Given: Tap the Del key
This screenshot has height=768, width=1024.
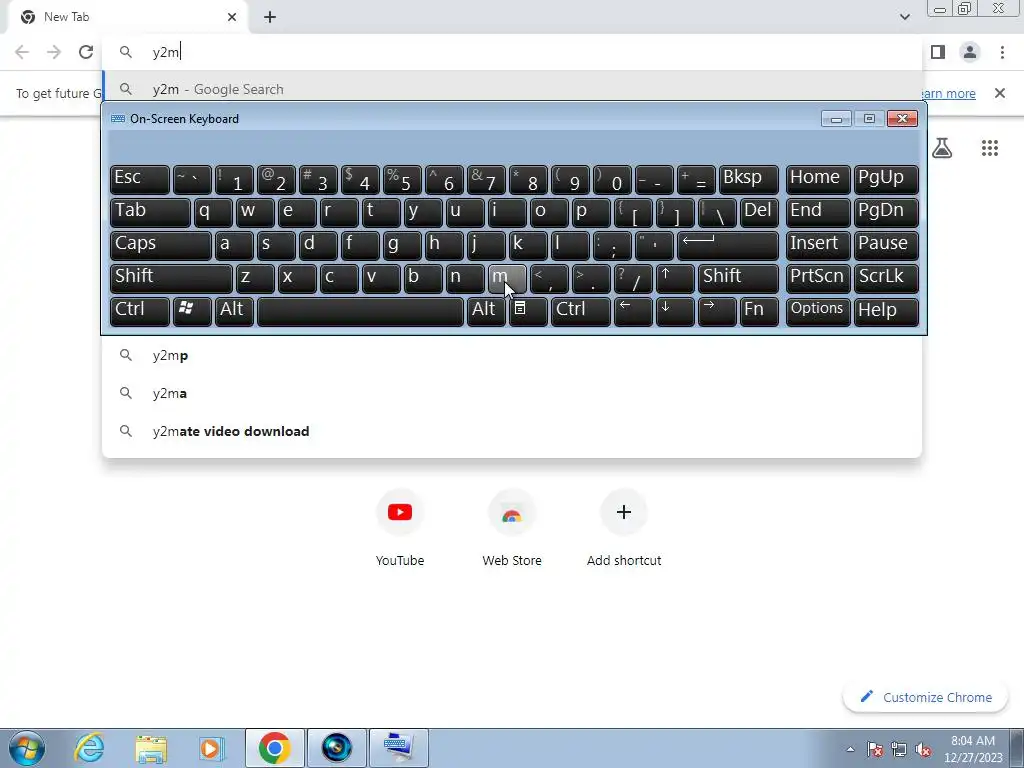Looking at the screenshot, I should [760, 212].
